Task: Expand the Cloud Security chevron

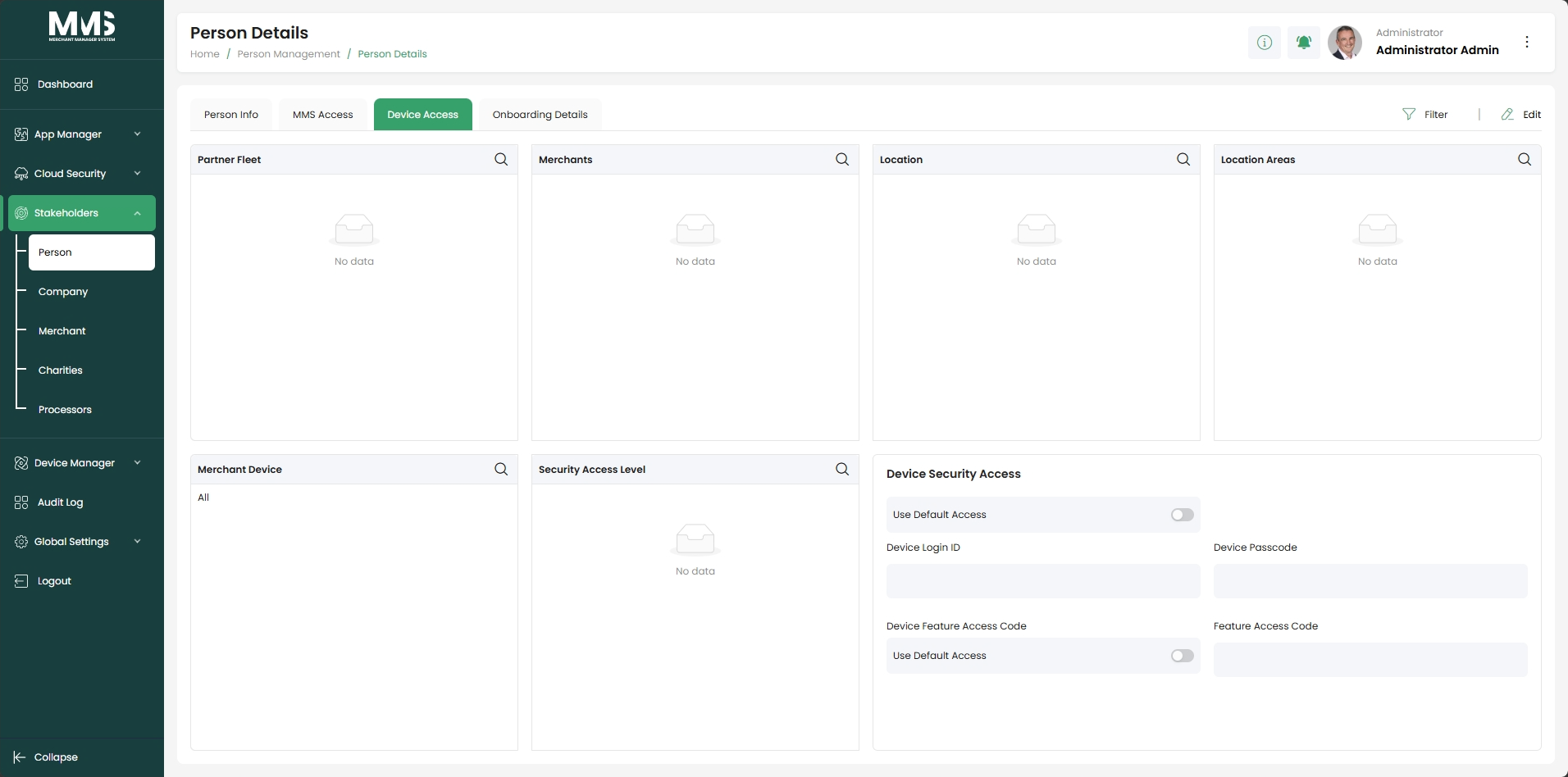Action: point(137,174)
